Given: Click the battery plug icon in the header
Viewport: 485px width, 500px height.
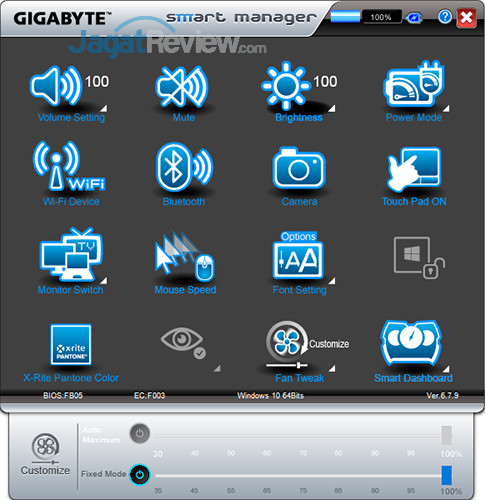Looking at the screenshot, I should point(415,18).
